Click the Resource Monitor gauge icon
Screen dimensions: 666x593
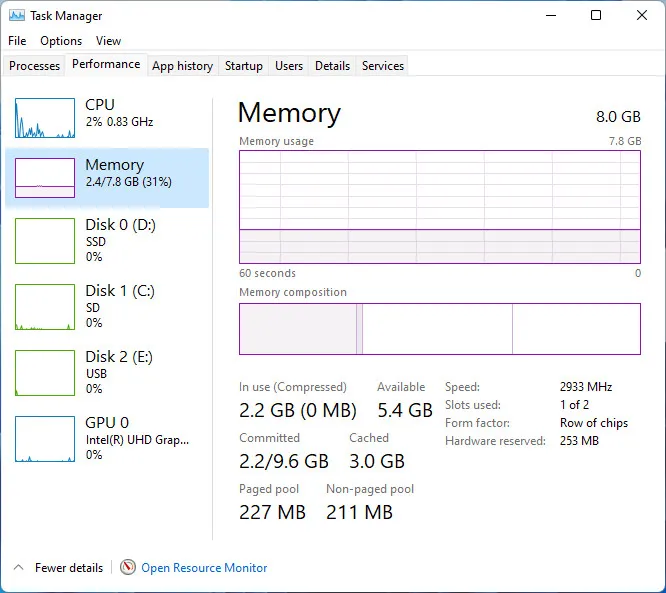128,567
